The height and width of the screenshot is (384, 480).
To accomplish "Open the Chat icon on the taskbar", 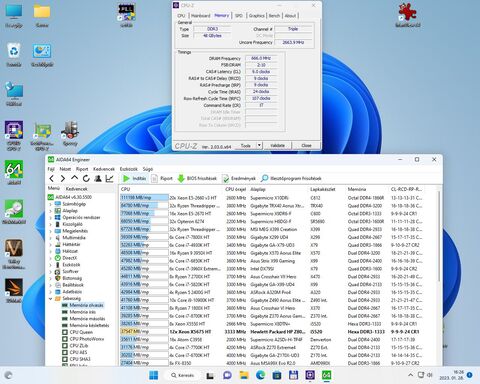I will (x=227, y=375).
